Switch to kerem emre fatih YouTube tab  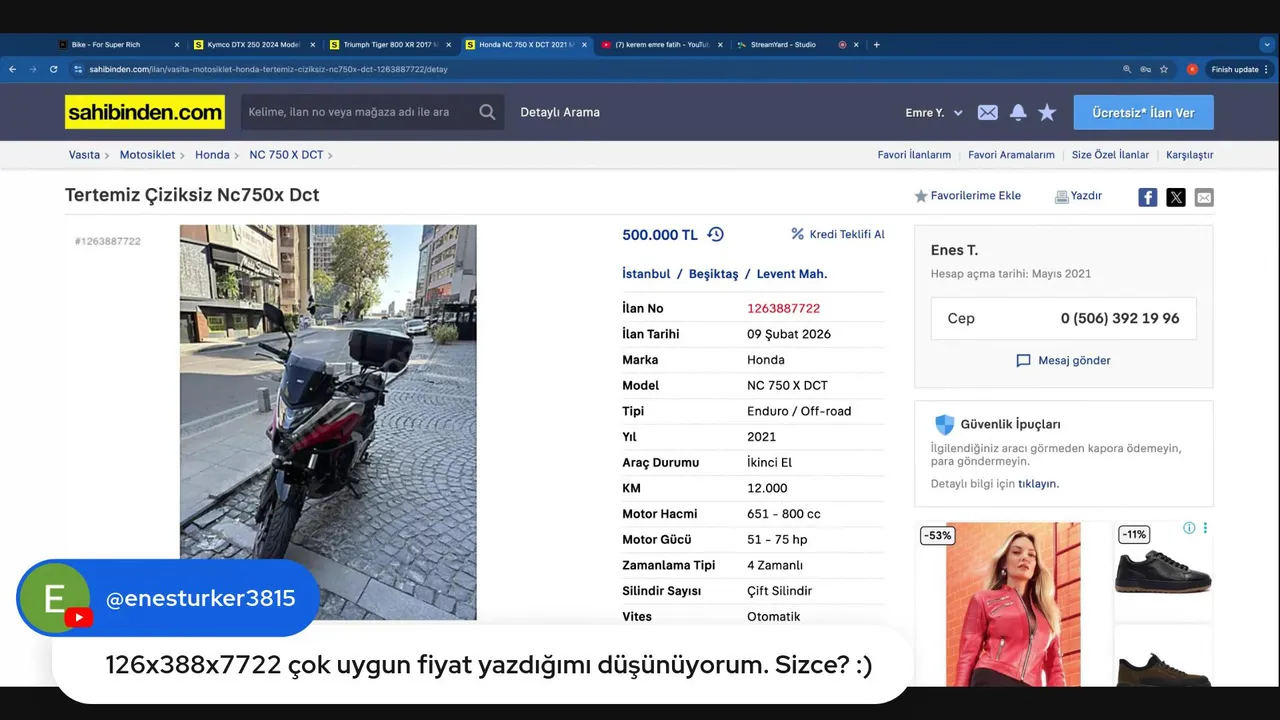click(662, 44)
